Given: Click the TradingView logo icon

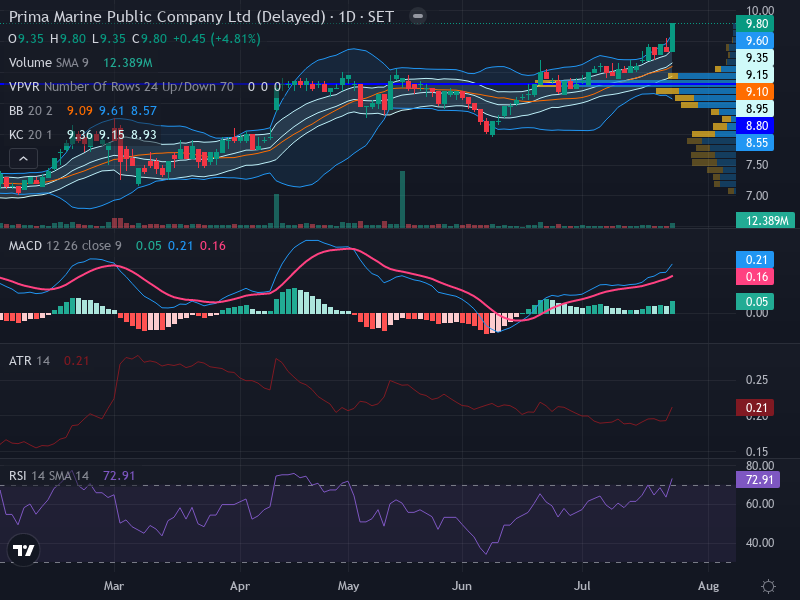Looking at the screenshot, I should (23, 550).
